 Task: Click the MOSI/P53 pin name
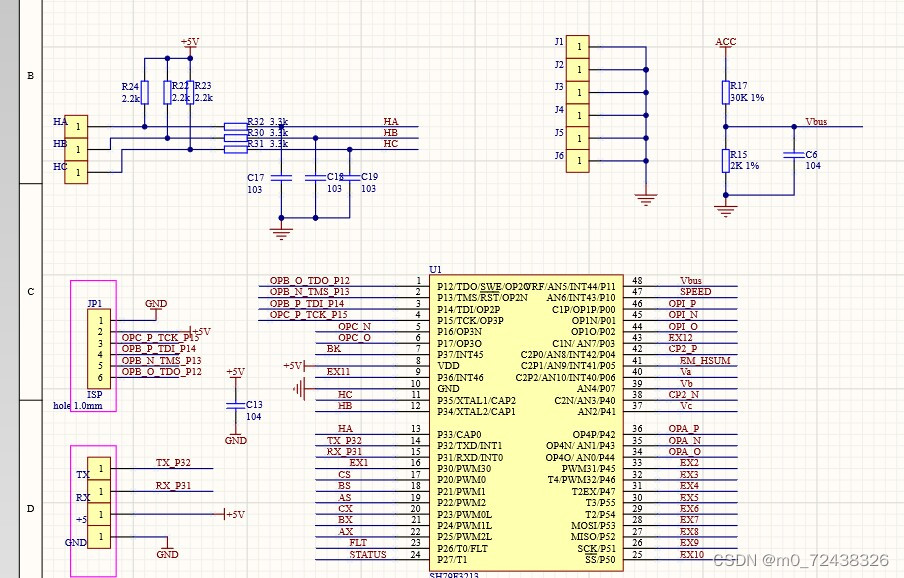click(x=593, y=526)
